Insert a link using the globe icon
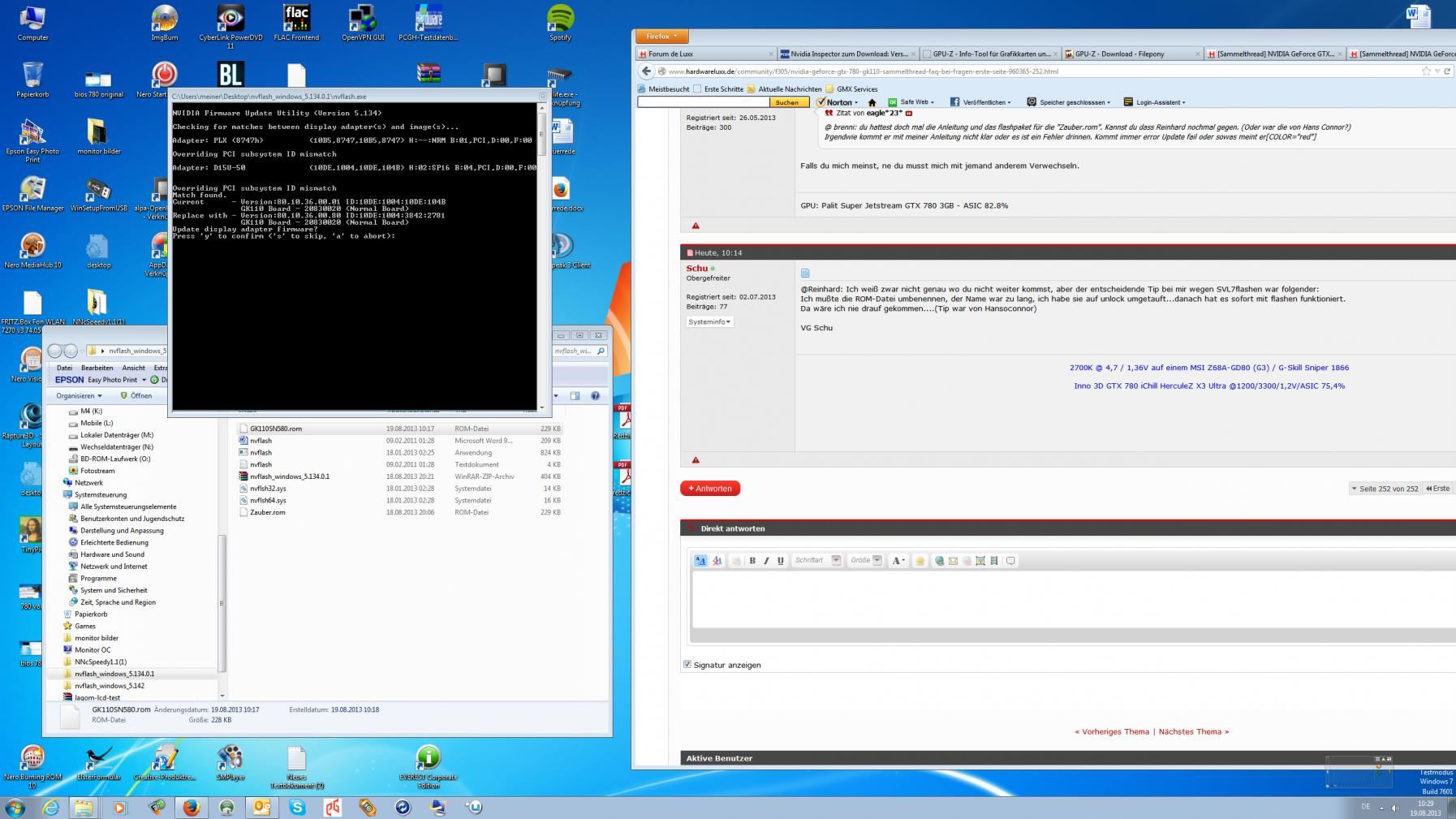1456x819 pixels. pos(939,561)
